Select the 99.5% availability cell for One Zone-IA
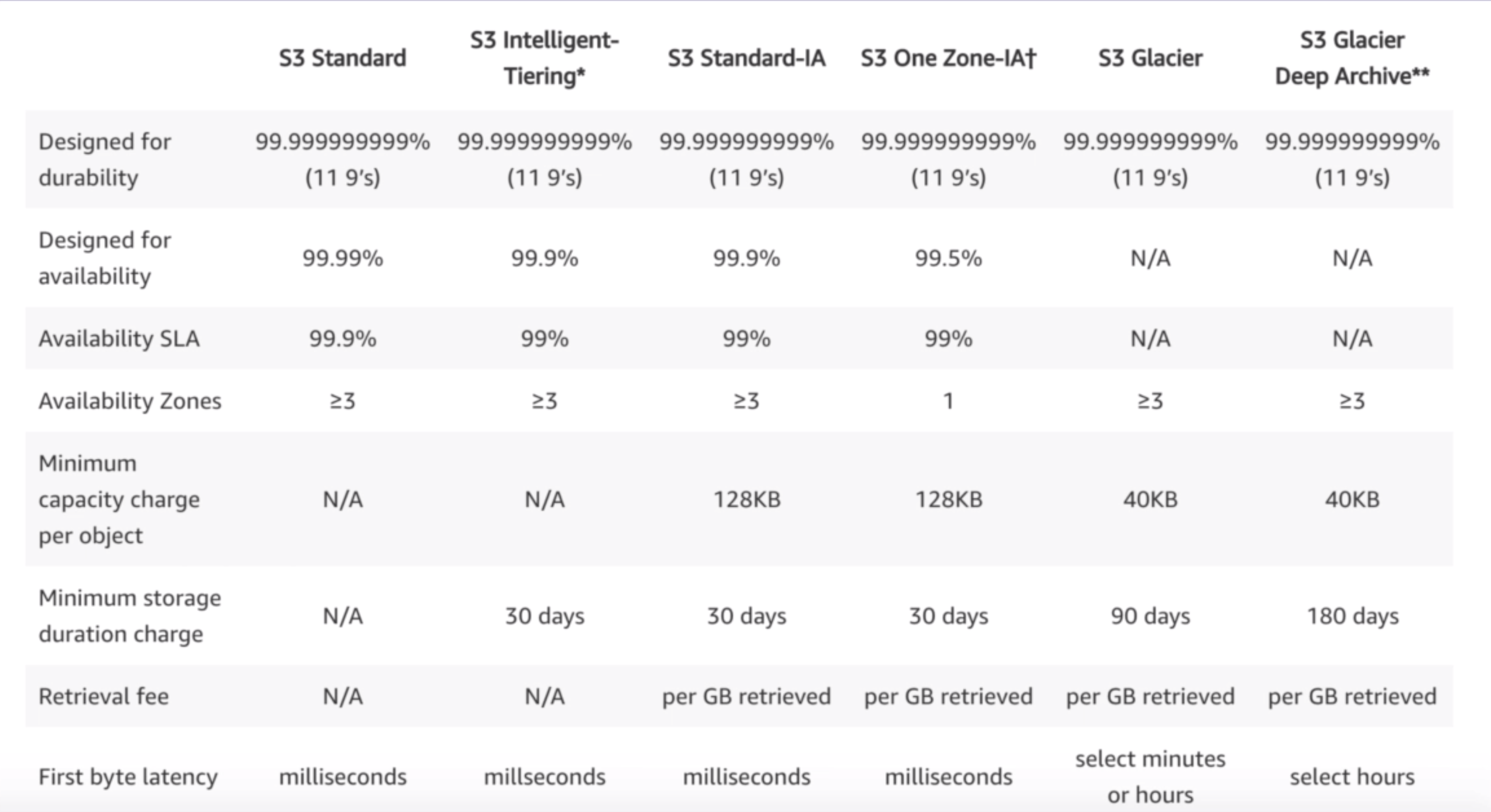 pos(948,258)
